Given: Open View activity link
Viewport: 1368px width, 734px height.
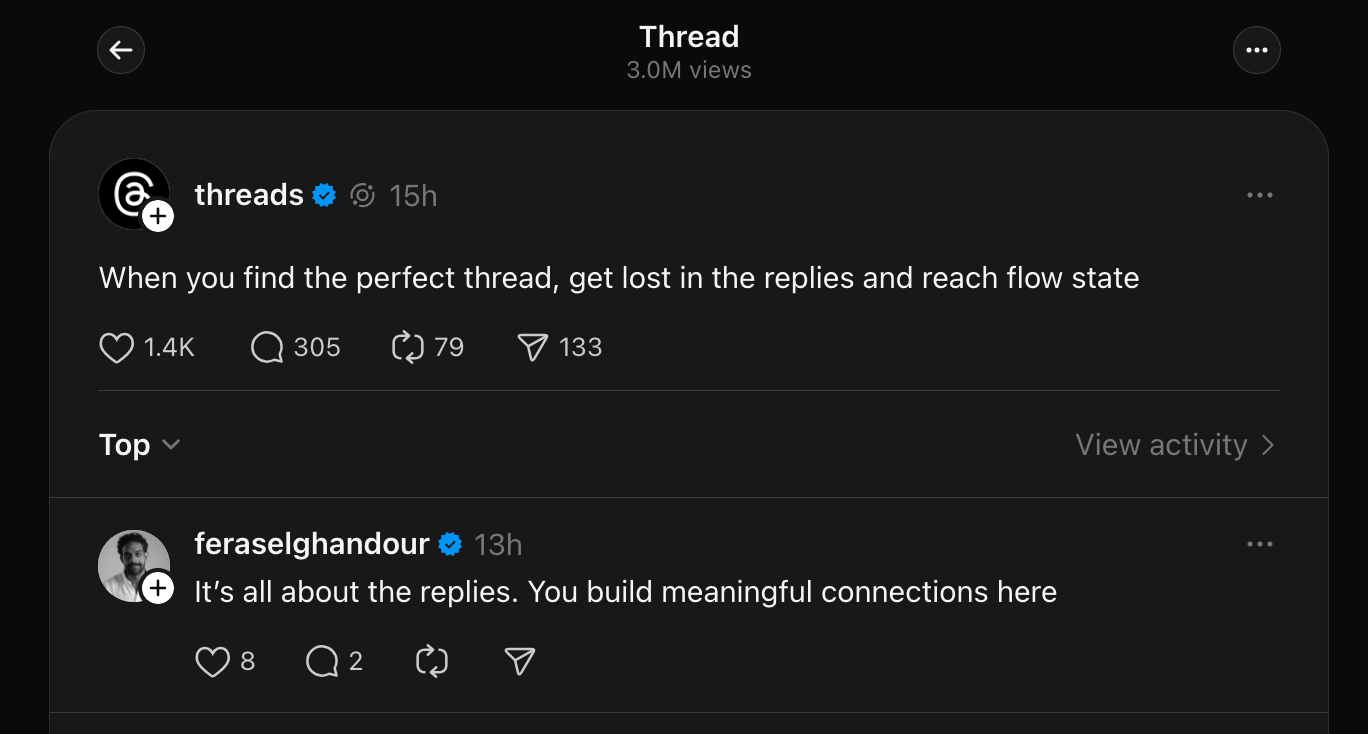Looking at the screenshot, I should point(1161,444).
